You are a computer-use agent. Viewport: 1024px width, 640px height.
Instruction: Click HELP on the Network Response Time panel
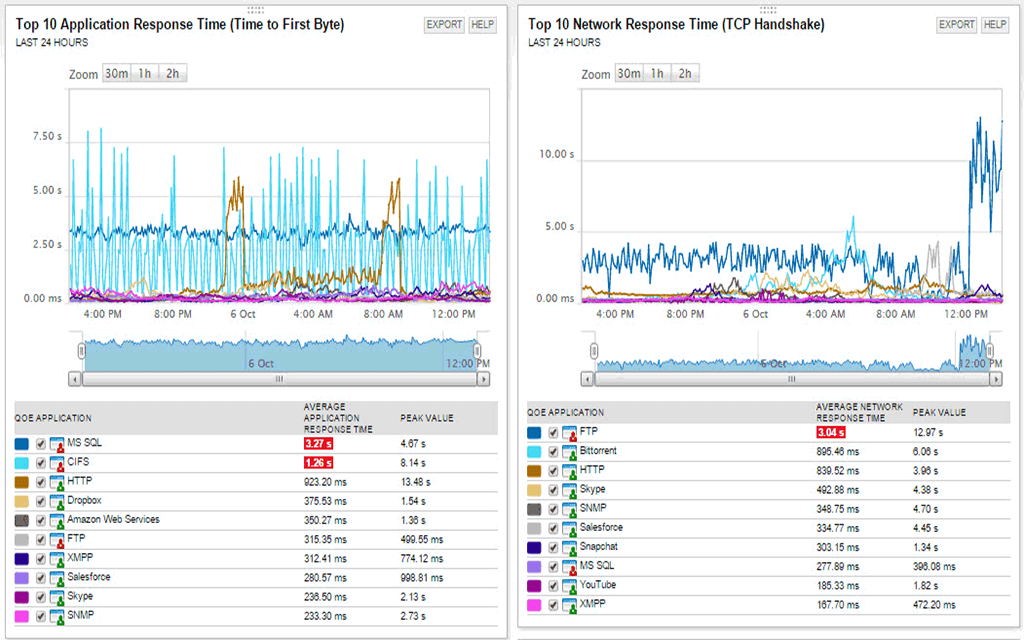995,24
